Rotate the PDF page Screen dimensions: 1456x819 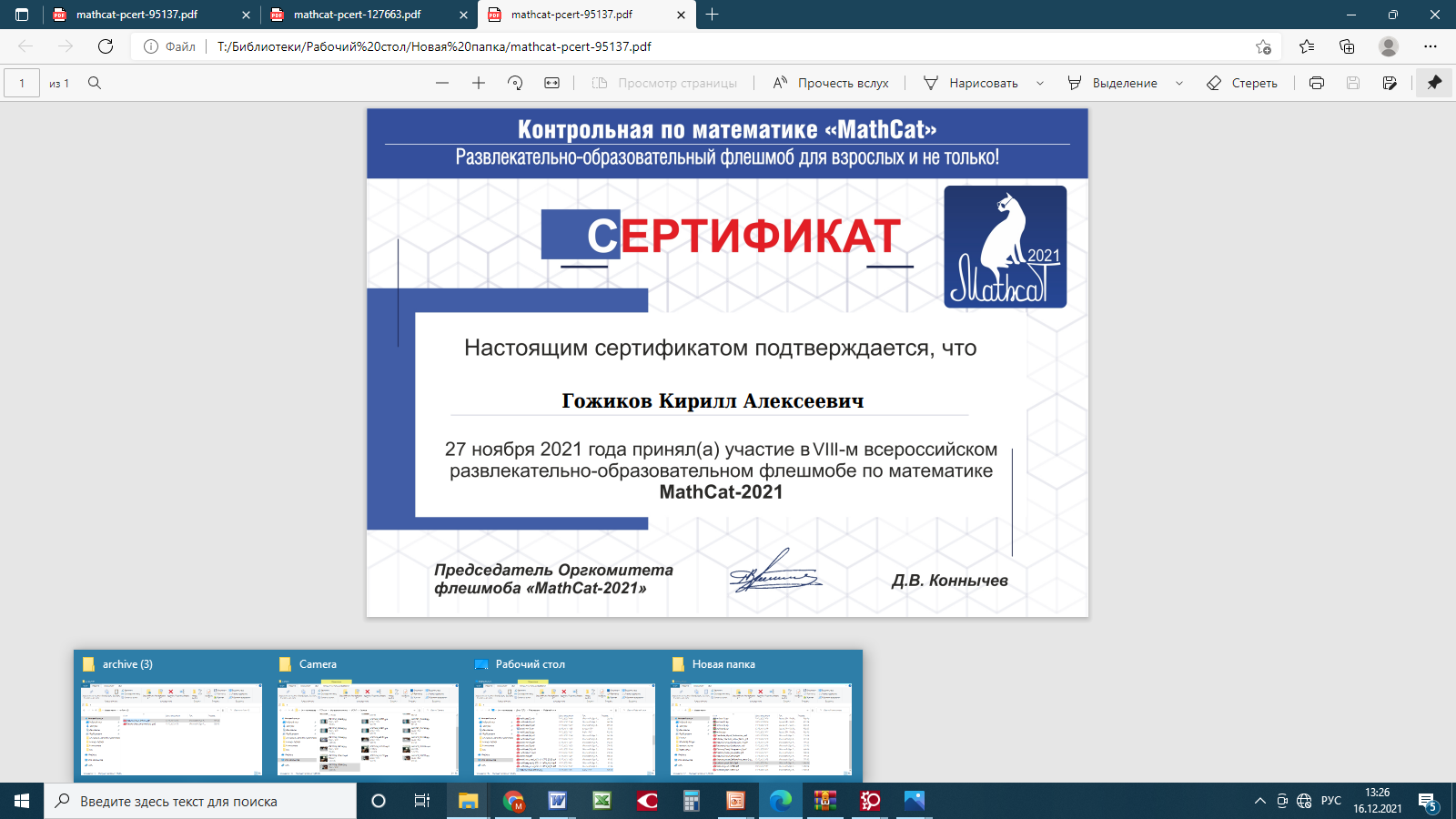pos(515,83)
